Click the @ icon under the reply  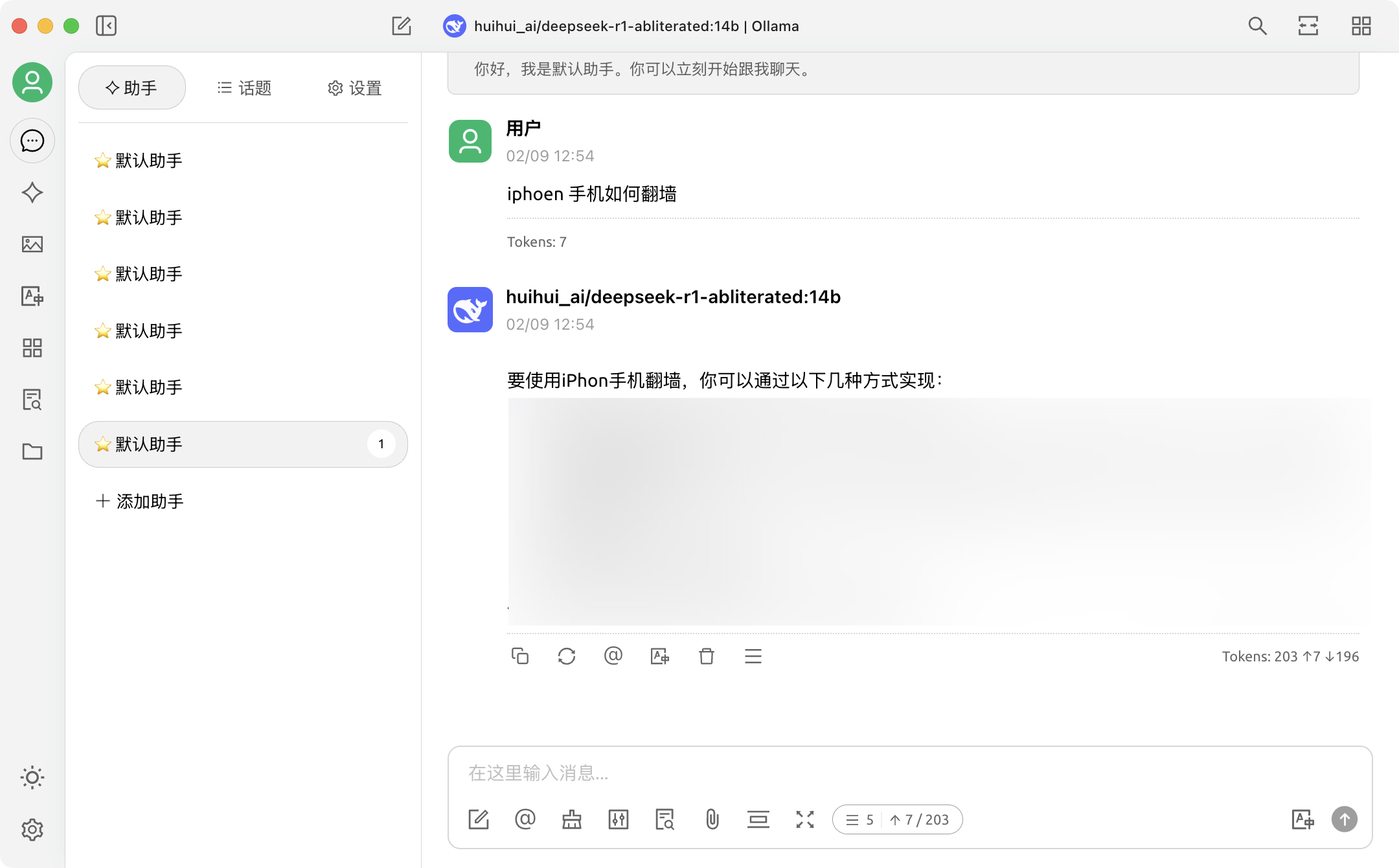[613, 656]
